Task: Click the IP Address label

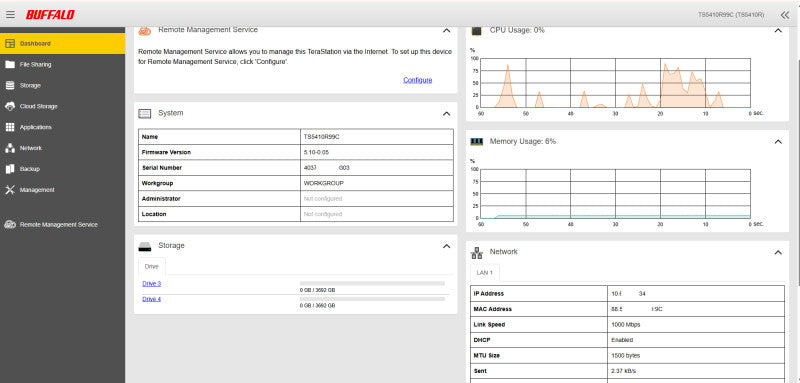Action: tap(489, 294)
